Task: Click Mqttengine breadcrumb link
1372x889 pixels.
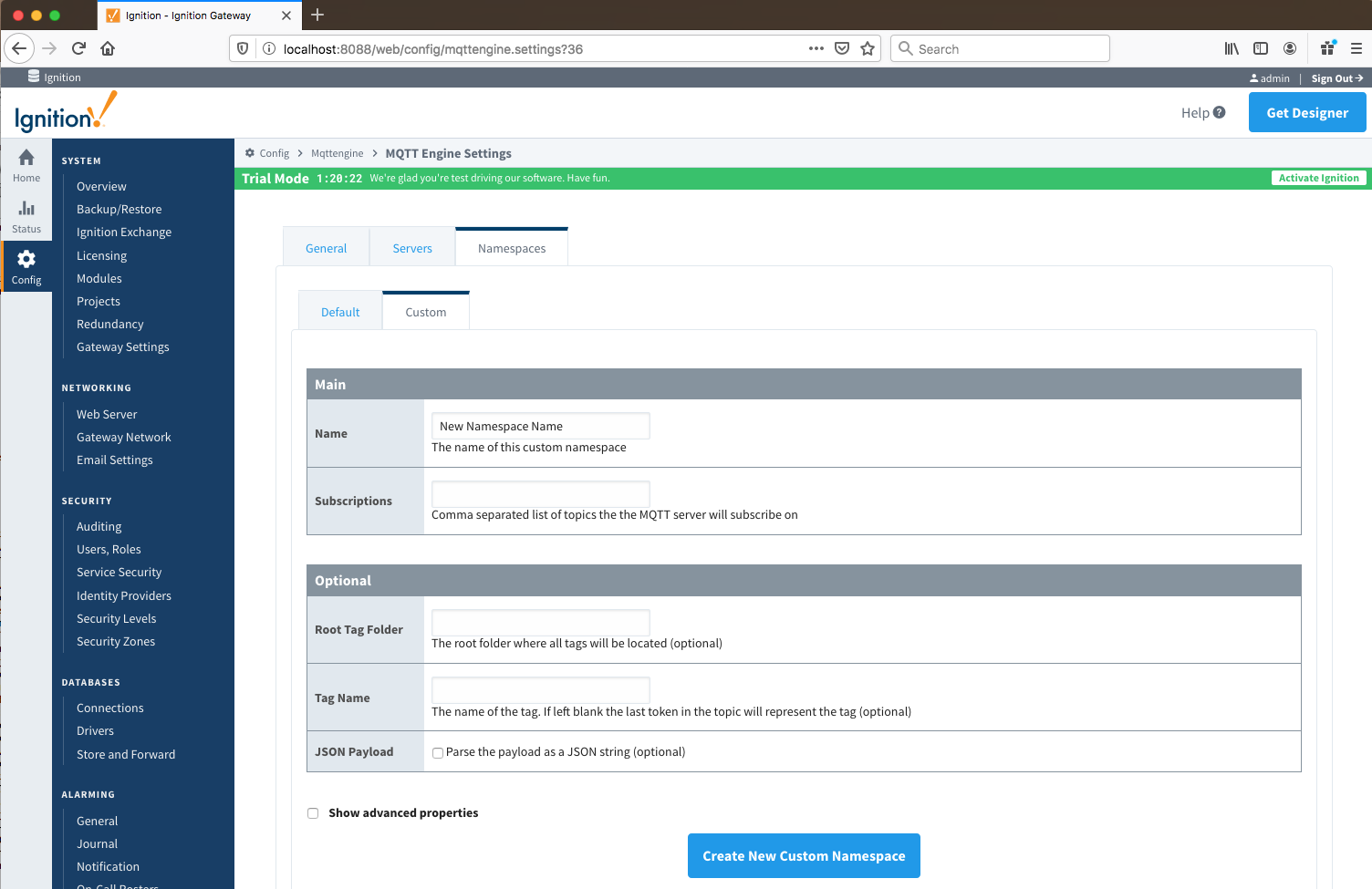Action: tap(337, 153)
